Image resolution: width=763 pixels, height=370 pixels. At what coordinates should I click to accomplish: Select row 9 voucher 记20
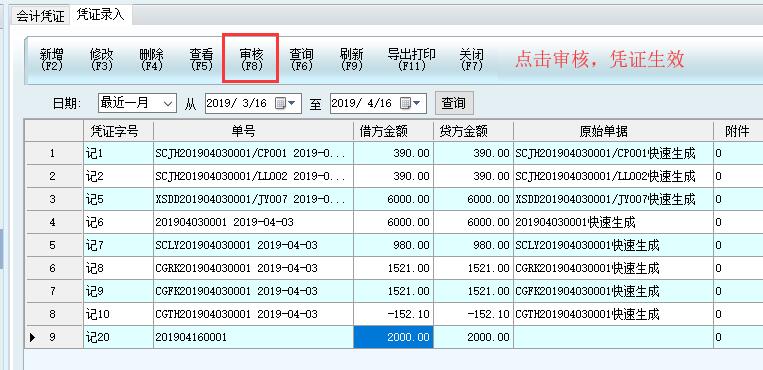tap(118, 337)
